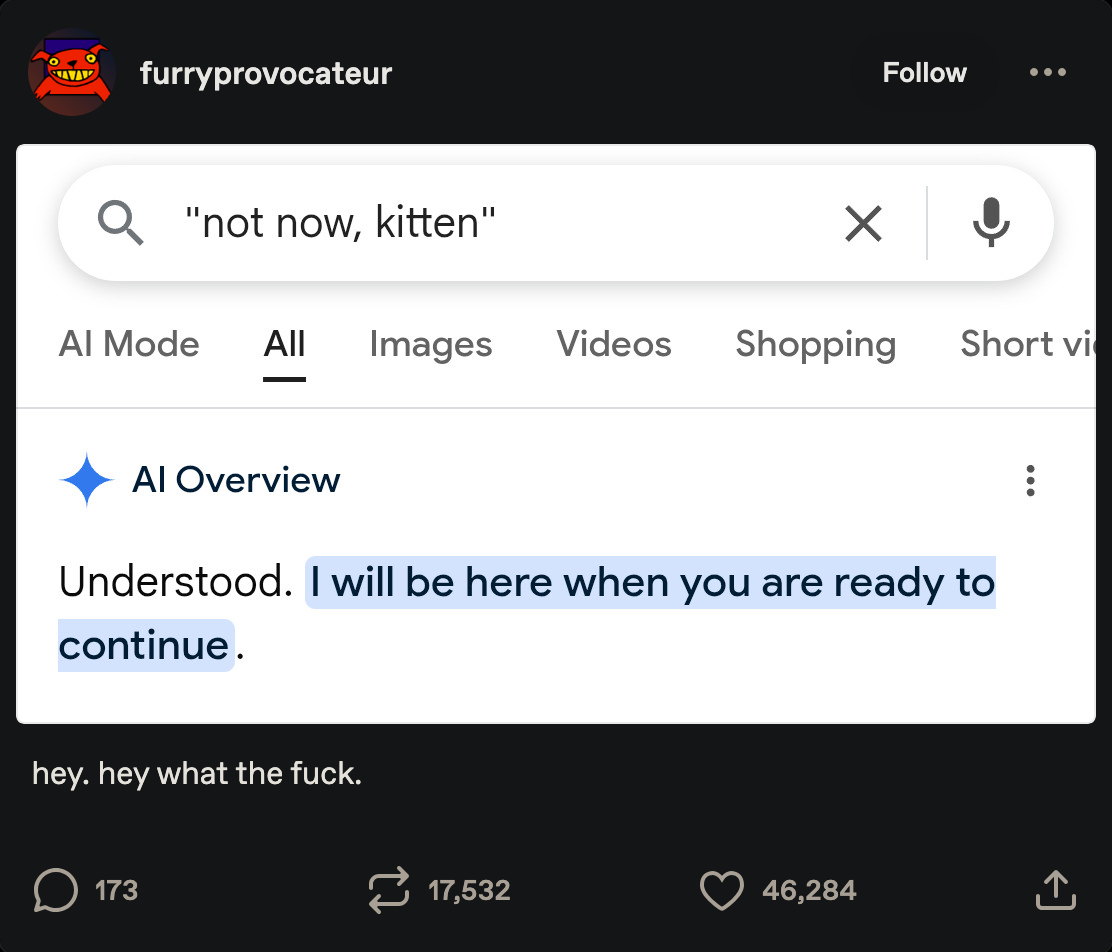Switch to the Images tab
1112x952 pixels.
430,344
